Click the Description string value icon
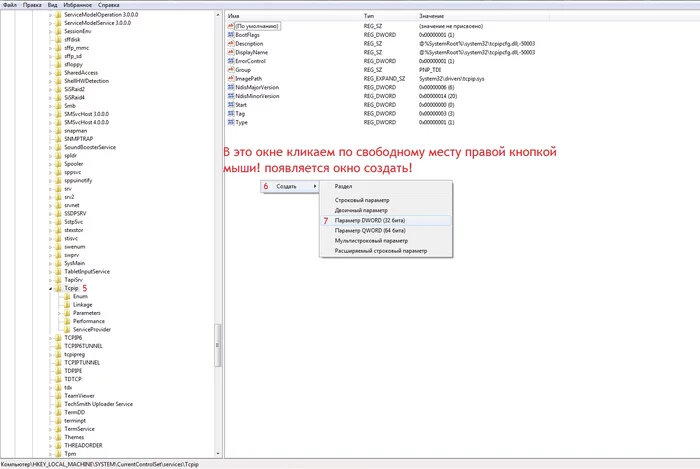 231,43
